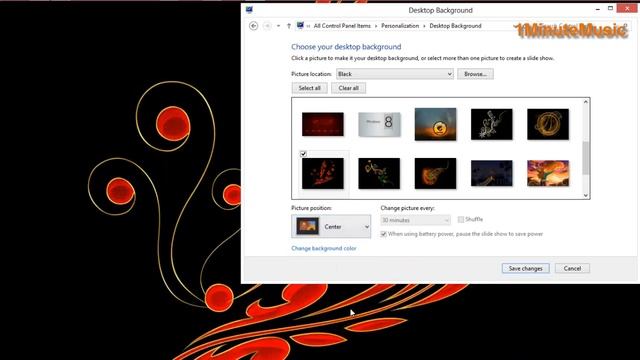
Task: Toggle the Shuffle checkbox
Action: click(461, 220)
